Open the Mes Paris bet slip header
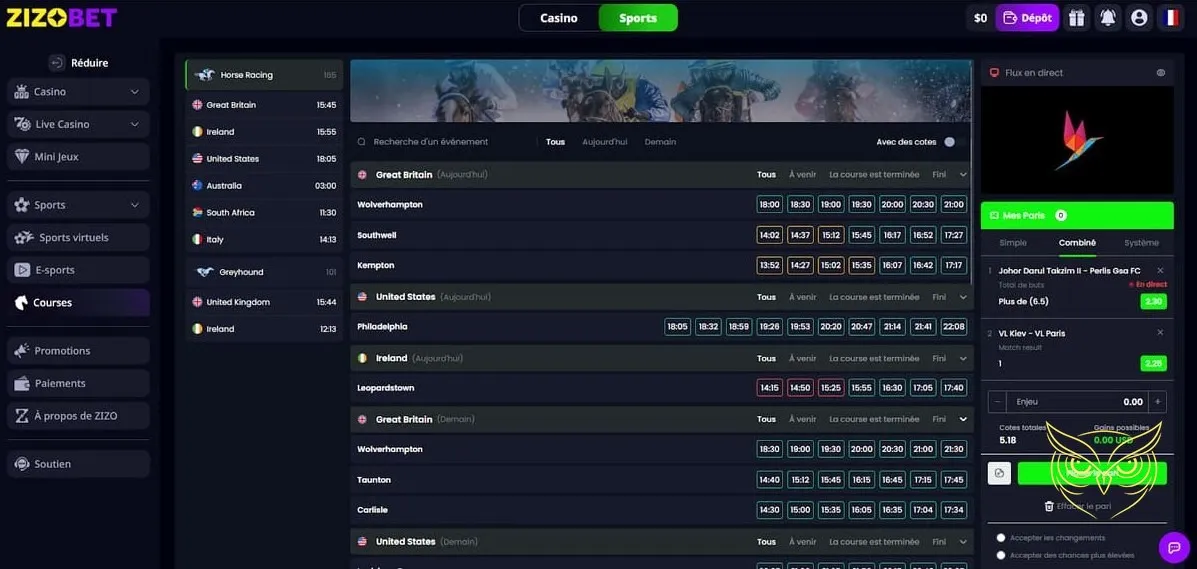 1077,215
